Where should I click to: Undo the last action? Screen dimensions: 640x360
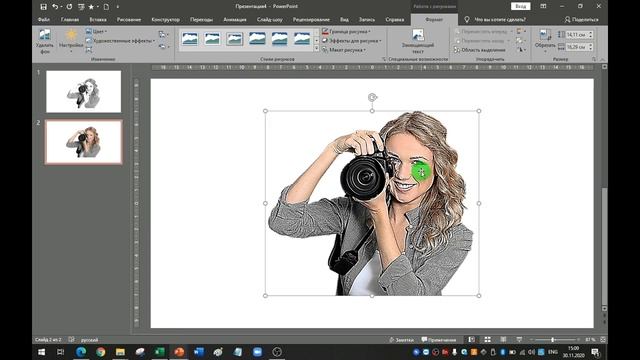coord(55,7)
